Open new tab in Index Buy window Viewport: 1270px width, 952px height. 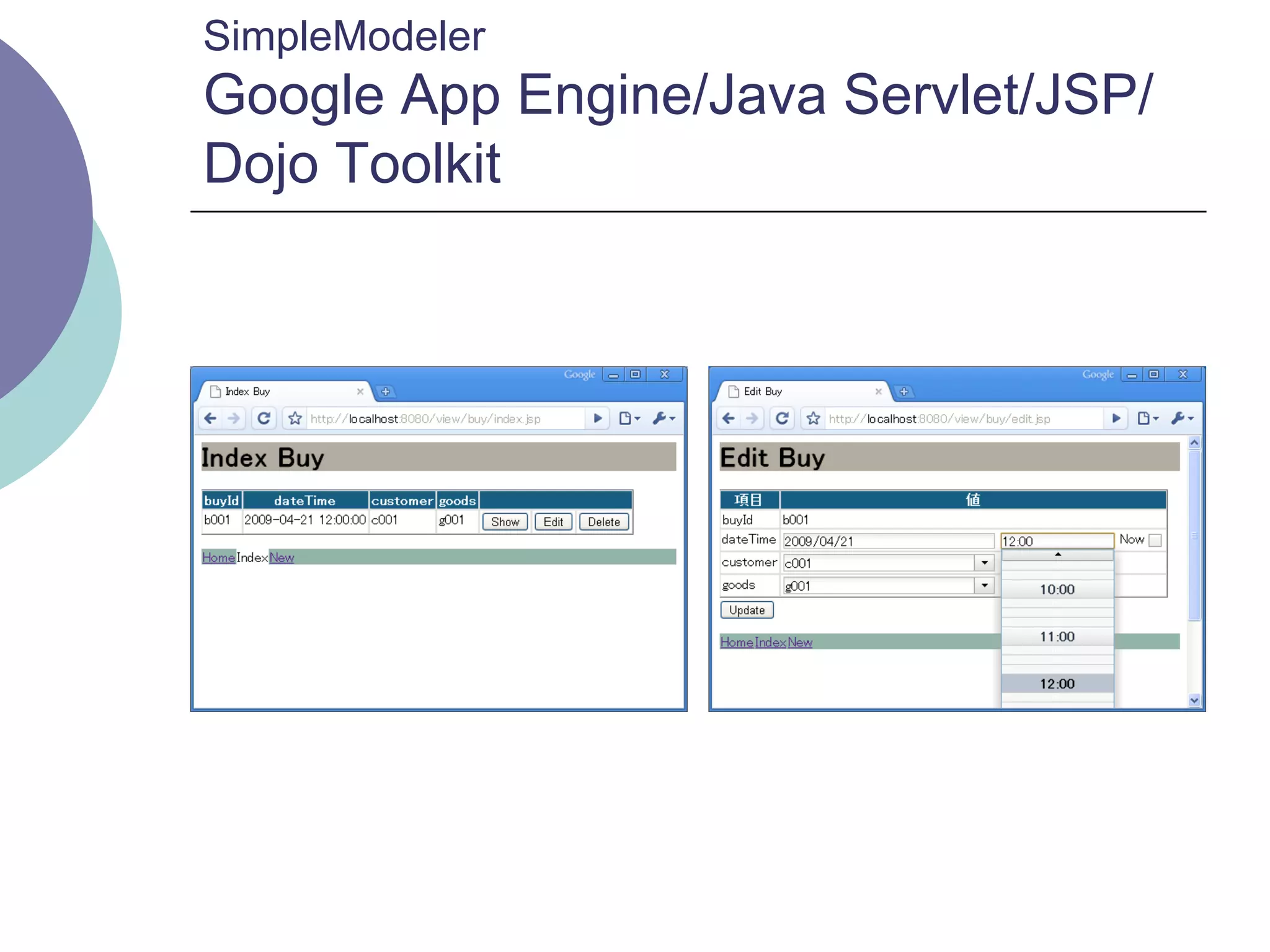click(x=386, y=392)
